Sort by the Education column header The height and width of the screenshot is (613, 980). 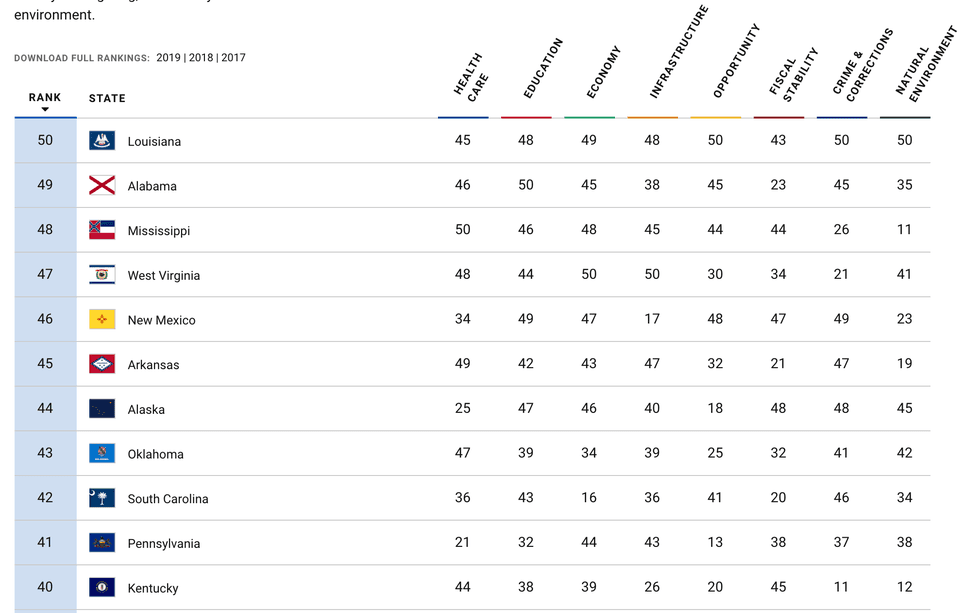(x=543, y=70)
